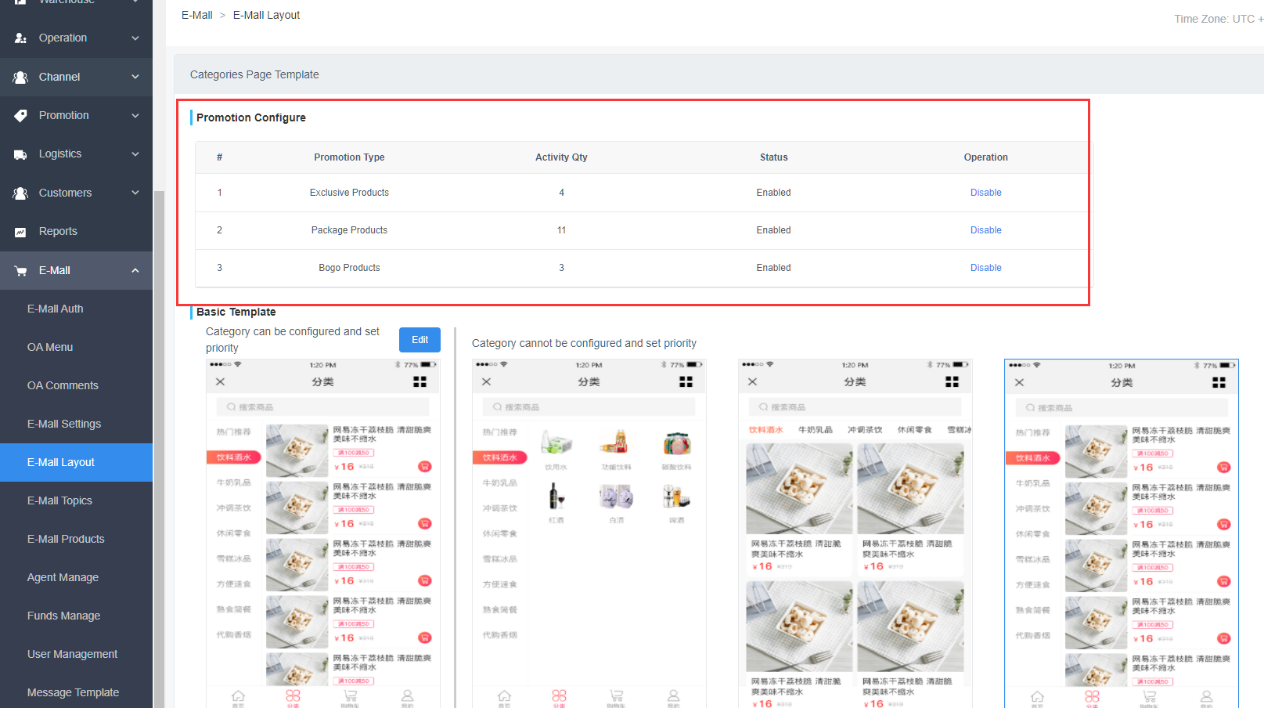This screenshot has width=1264, height=708.
Task: Click the Reports chart icon
Action: (x=20, y=232)
